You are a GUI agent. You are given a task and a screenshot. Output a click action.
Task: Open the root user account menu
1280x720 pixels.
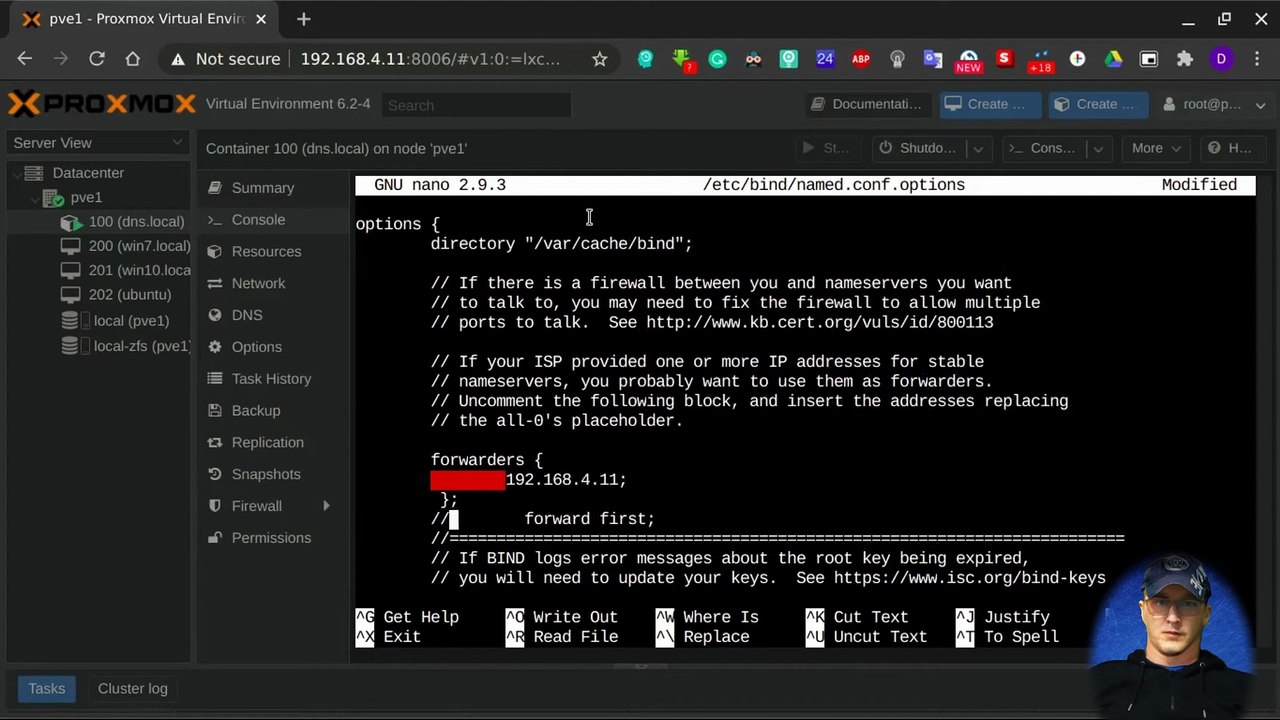[x=1215, y=104]
